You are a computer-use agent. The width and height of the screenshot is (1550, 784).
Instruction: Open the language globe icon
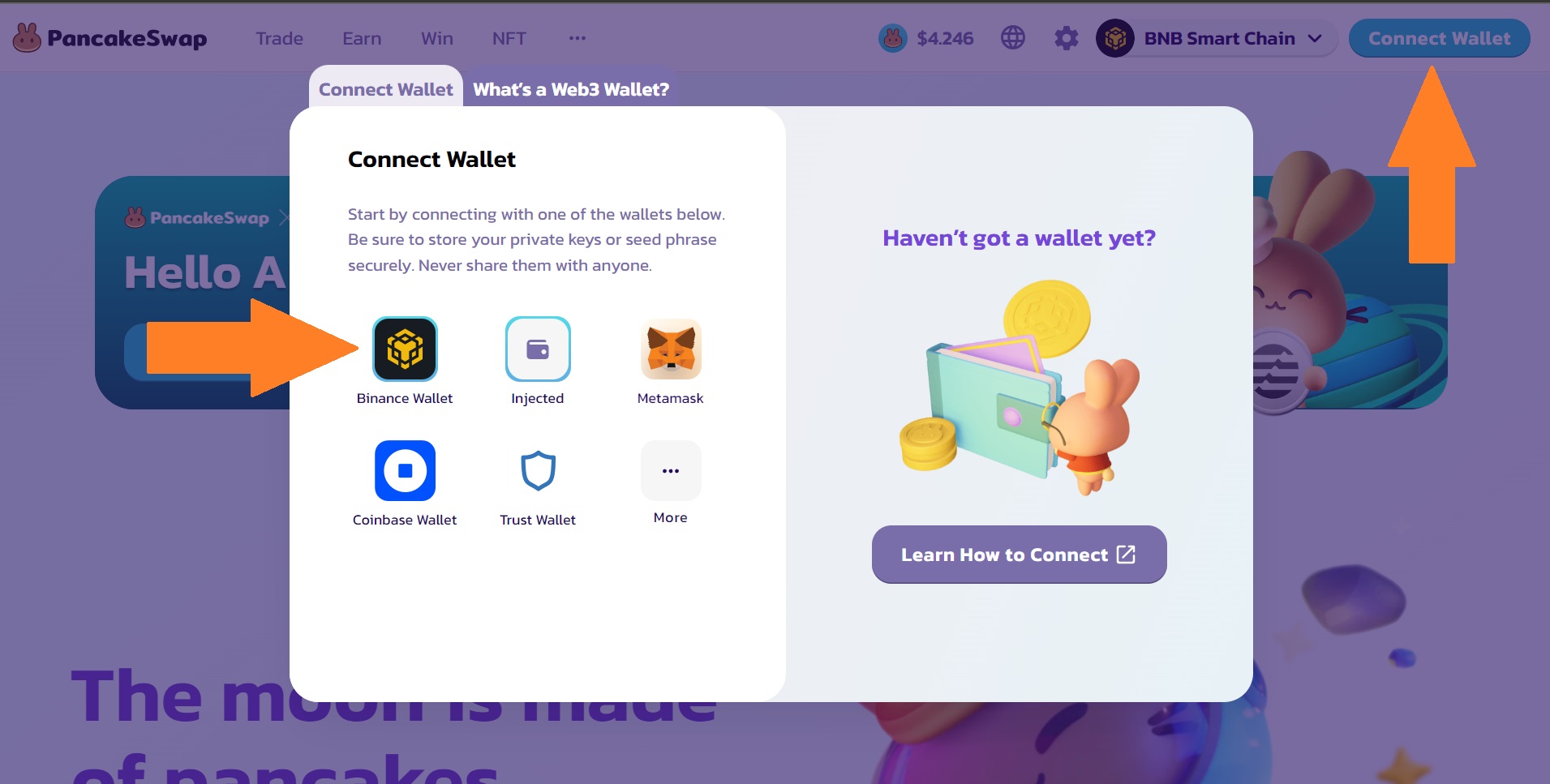[1013, 38]
